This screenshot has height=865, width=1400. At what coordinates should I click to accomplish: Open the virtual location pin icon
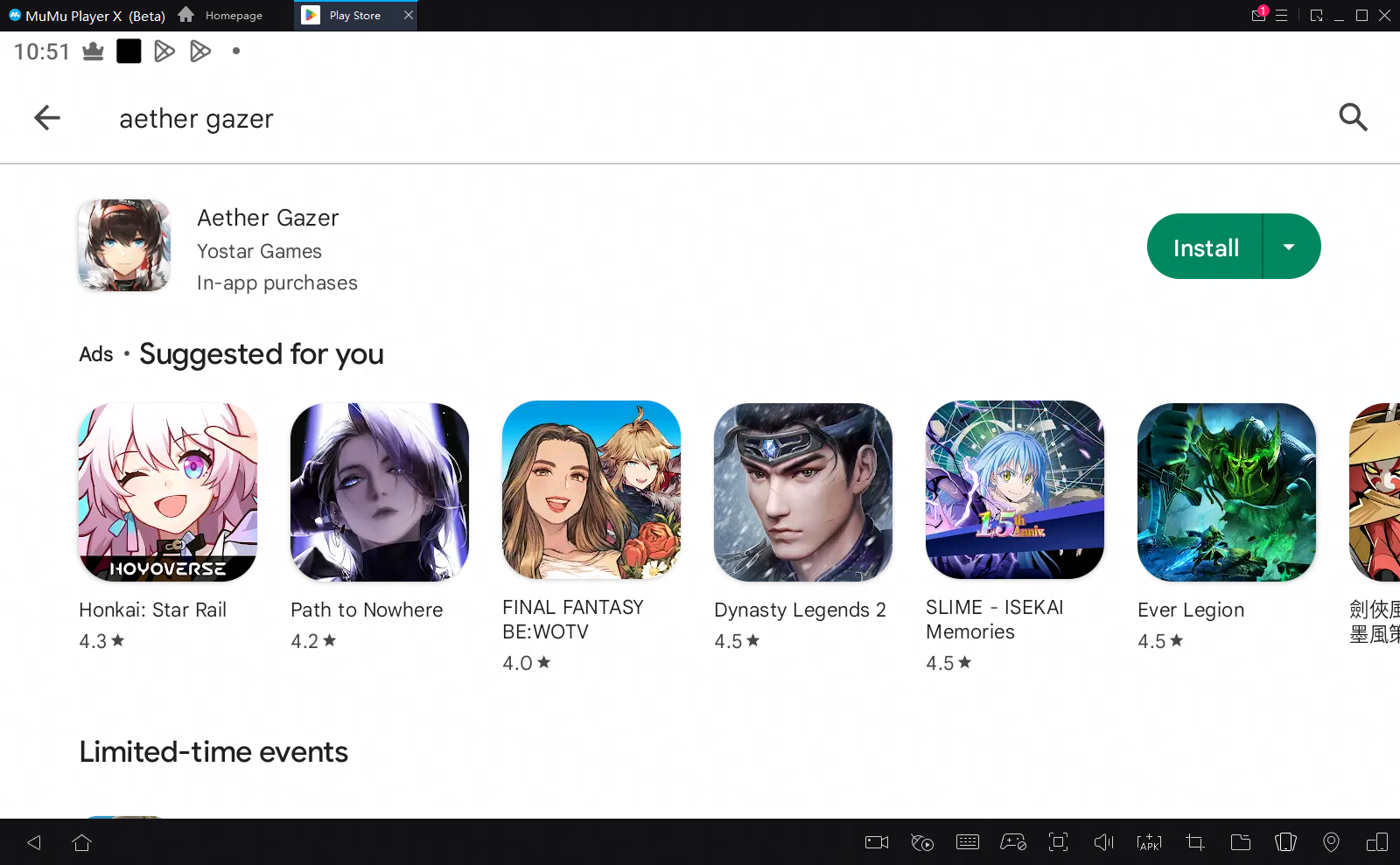pos(1331,842)
